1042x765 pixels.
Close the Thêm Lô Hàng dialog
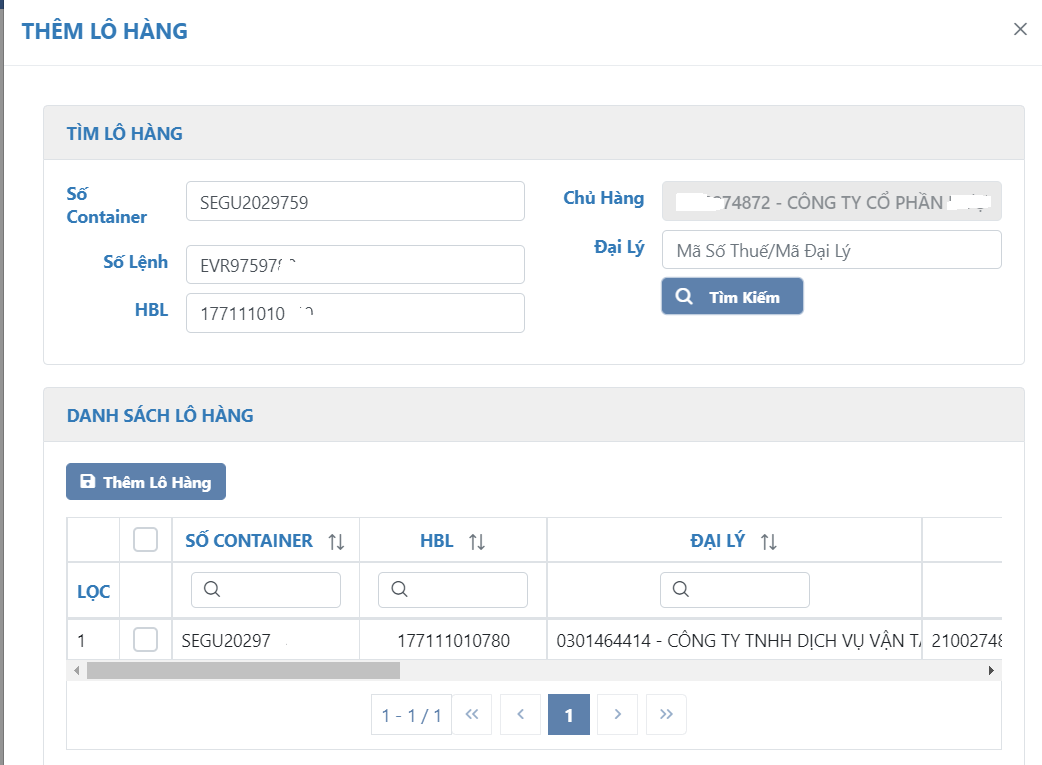(x=1020, y=29)
